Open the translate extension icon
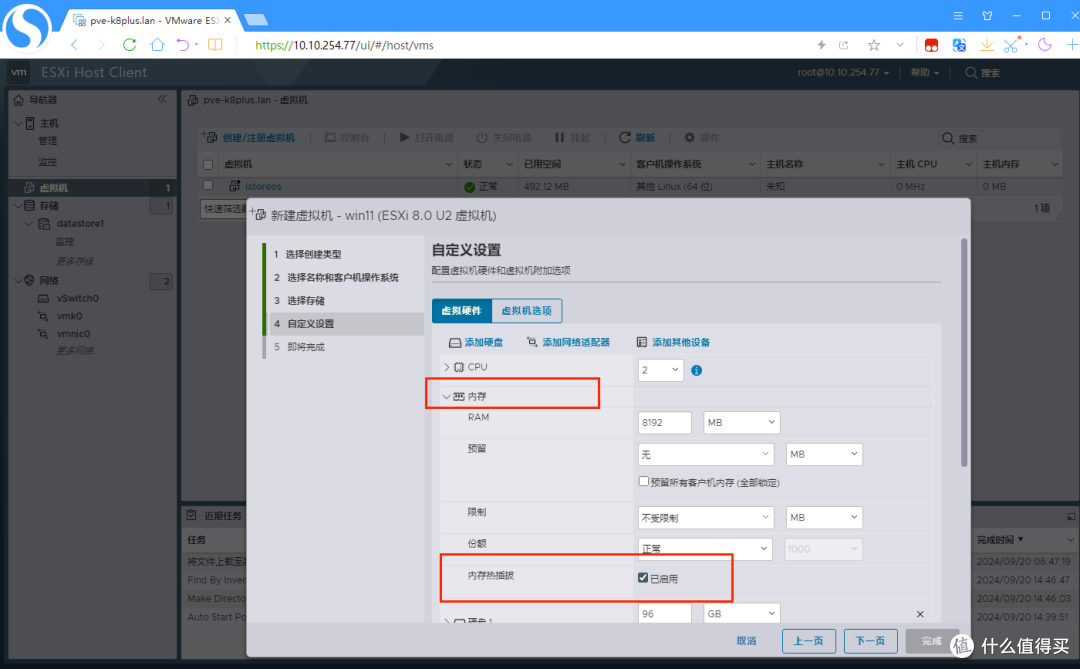The width and height of the screenshot is (1080, 669). tap(959, 45)
